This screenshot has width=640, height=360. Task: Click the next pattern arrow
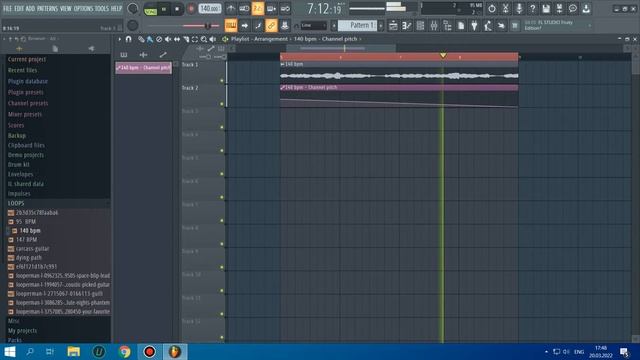click(381, 25)
